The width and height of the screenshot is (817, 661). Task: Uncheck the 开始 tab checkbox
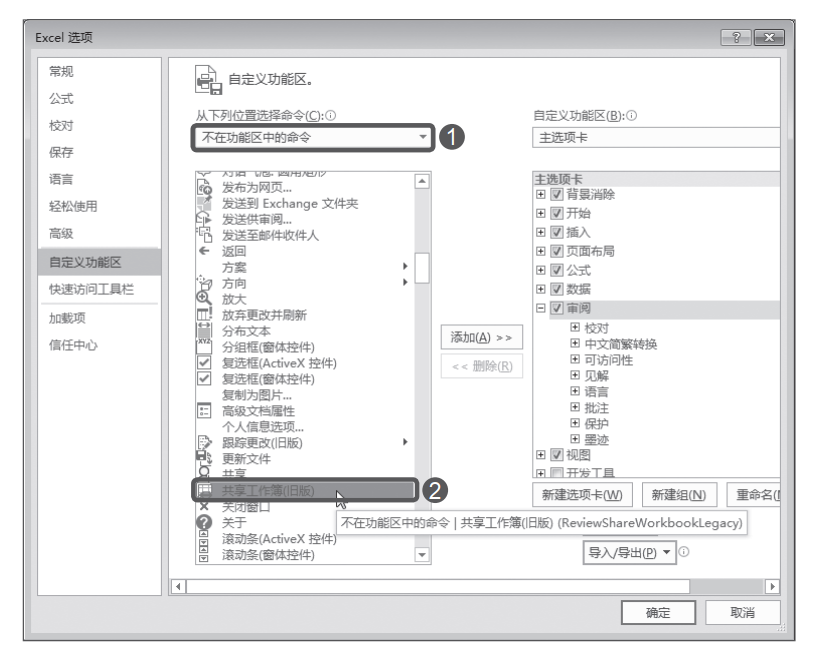click(x=557, y=213)
